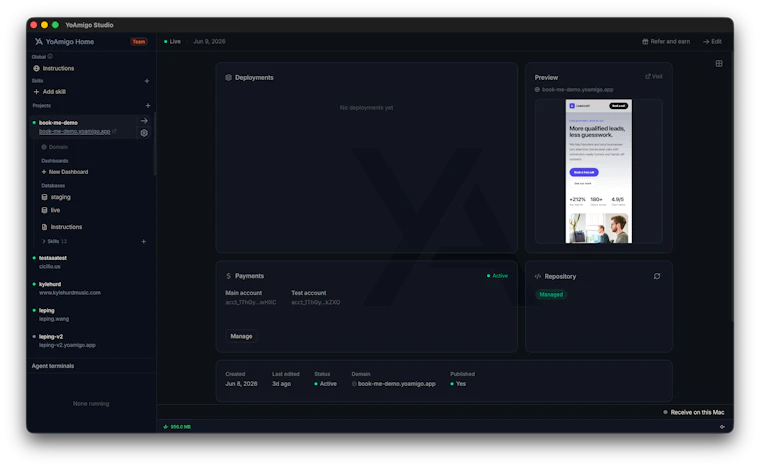Click the Jun 9, 2026 date
Screen dimensions: 760x468
click(x=209, y=42)
